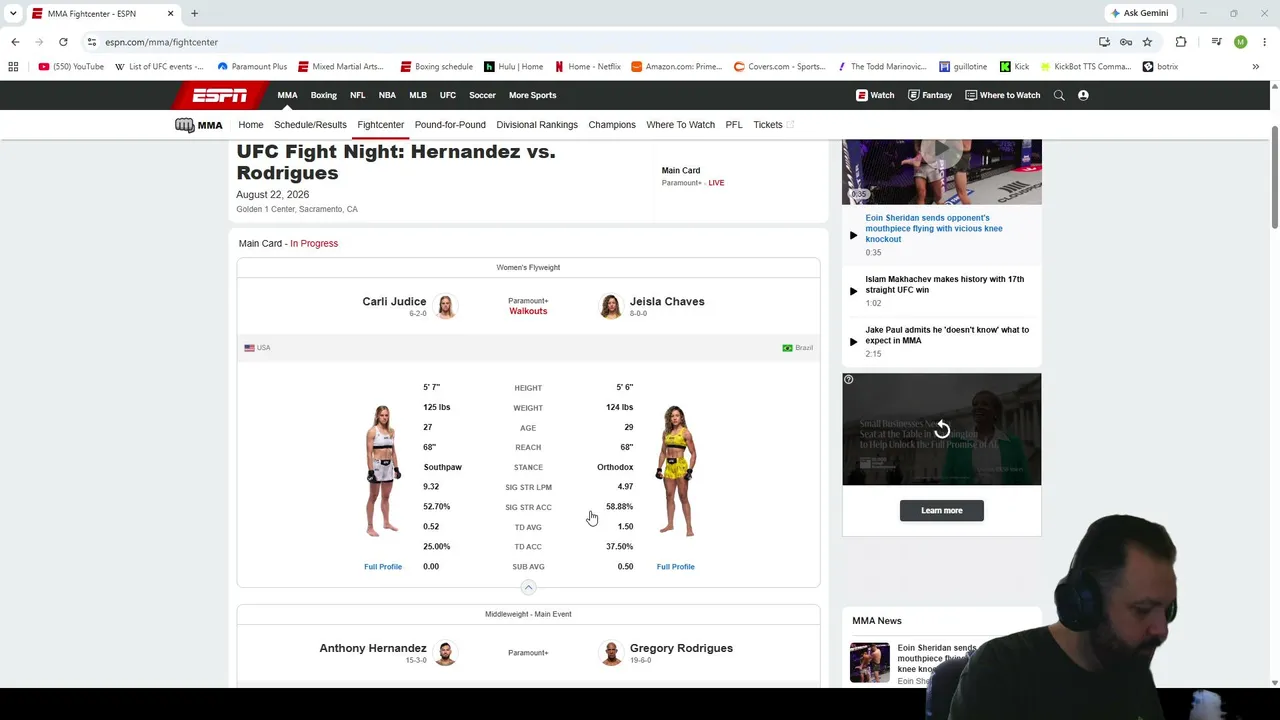
Task: Open the Tickets external link
Action: click(773, 125)
